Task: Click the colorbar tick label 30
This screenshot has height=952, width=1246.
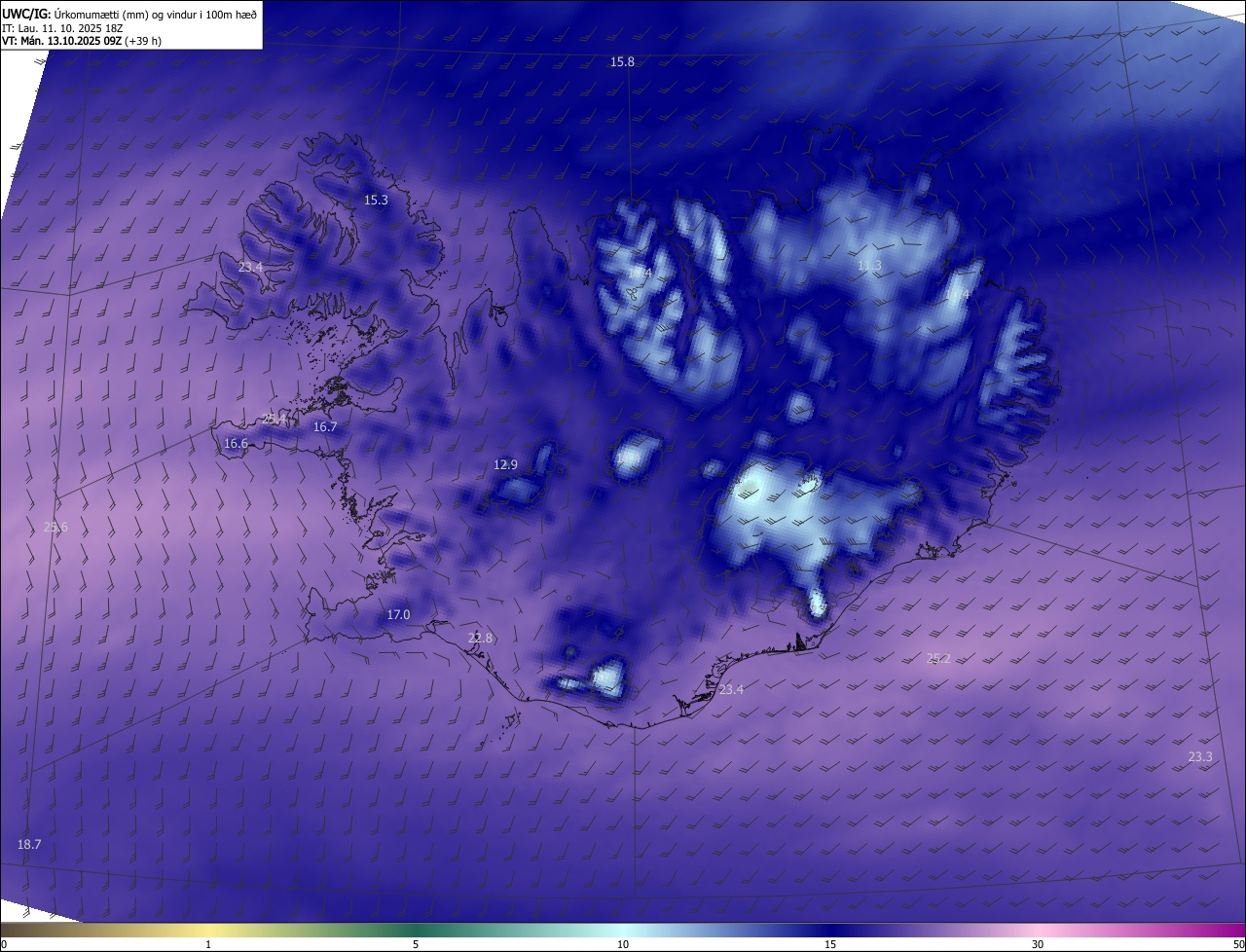Action: [x=1038, y=944]
